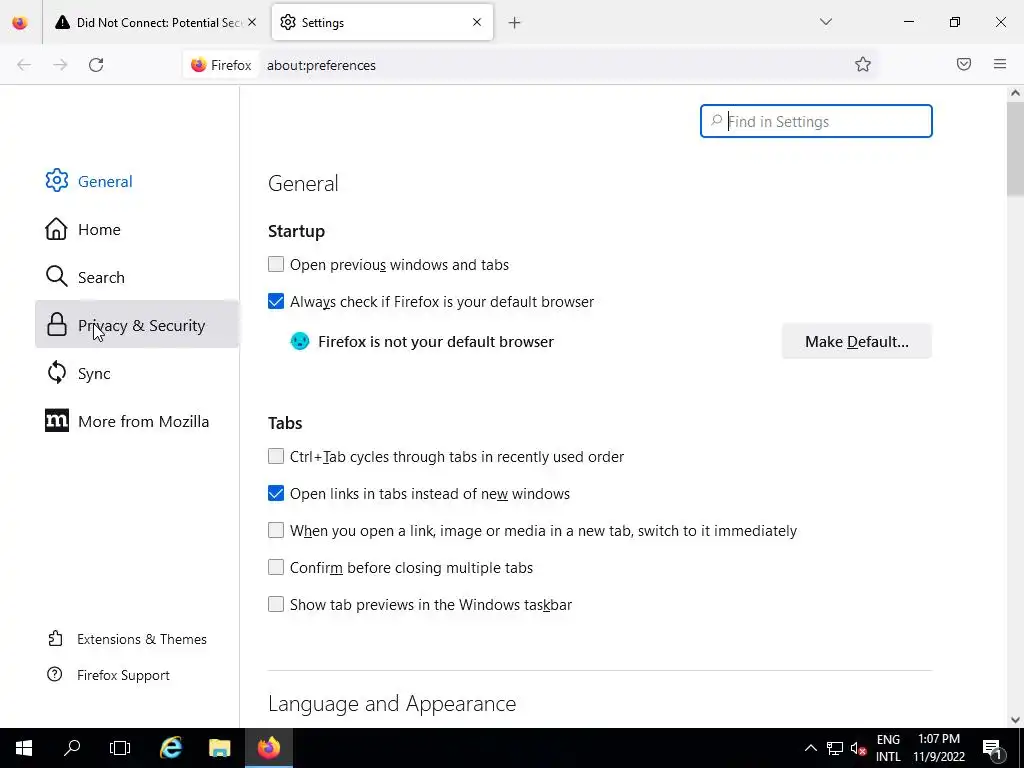The height and width of the screenshot is (768, 1024).
Task: Reload the current page
Action: (x=96, y=65)
